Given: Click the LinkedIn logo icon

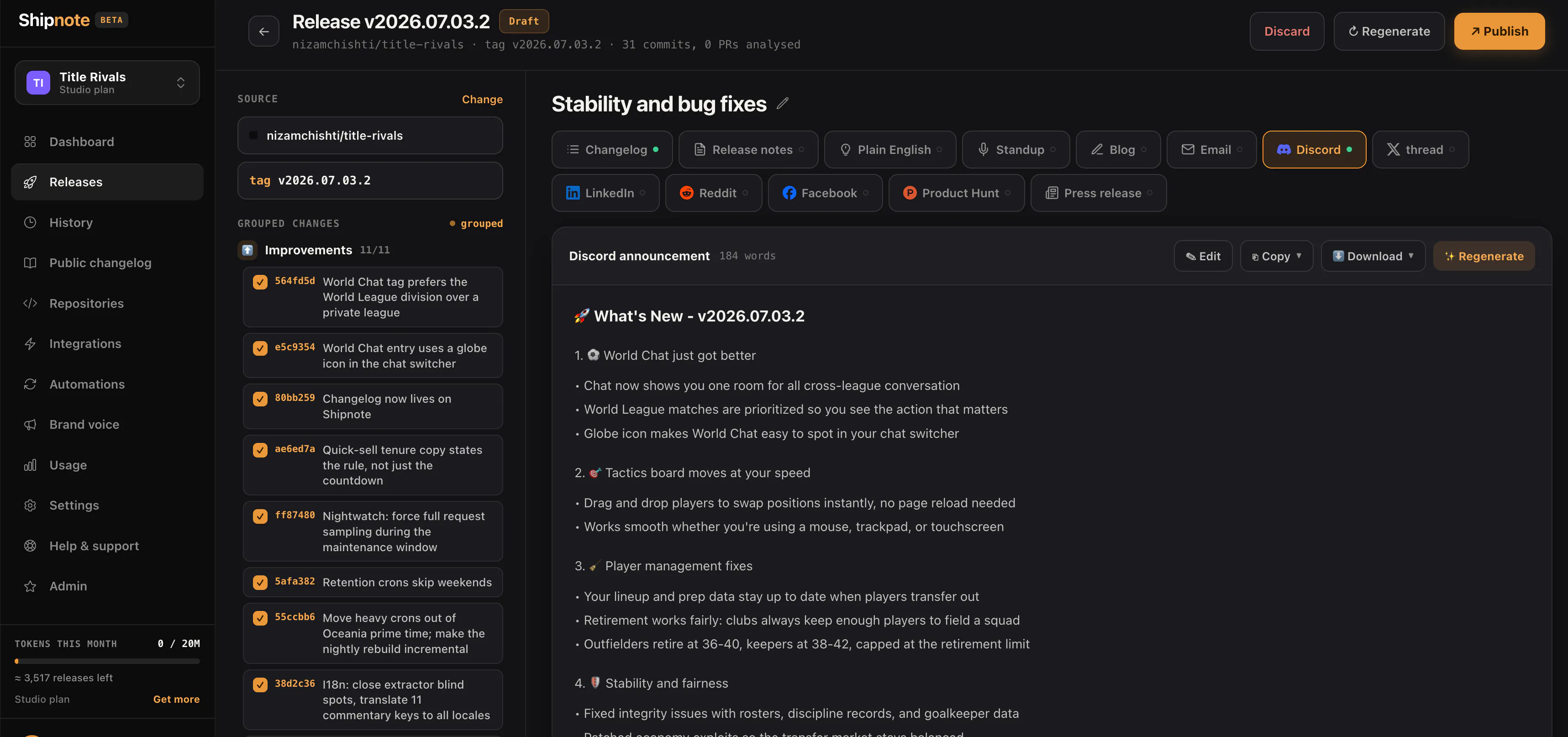Looking at the screenshot, I should point(573,193).
